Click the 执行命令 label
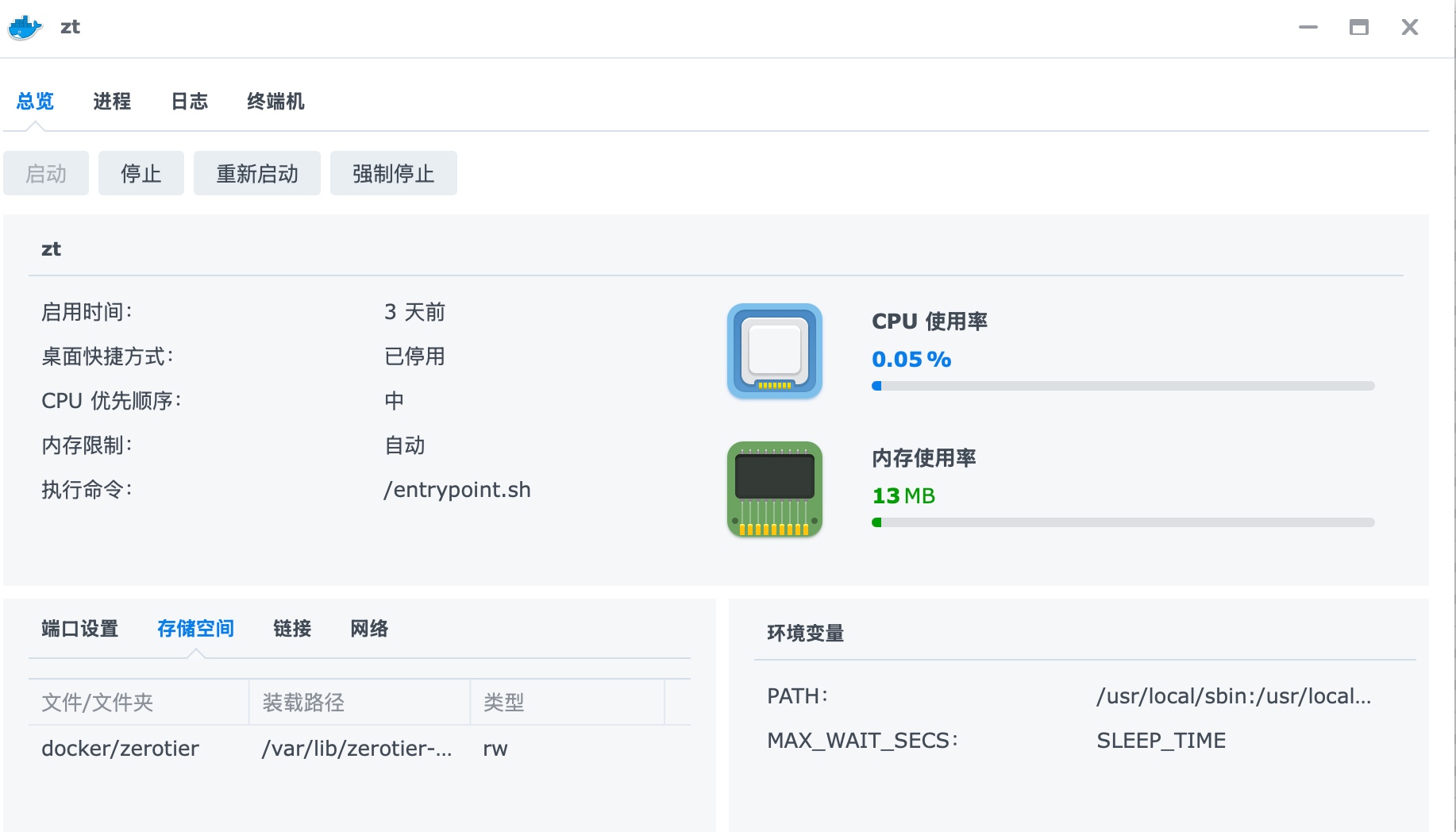Screen dimensions: 1456x832 point(87,490)
